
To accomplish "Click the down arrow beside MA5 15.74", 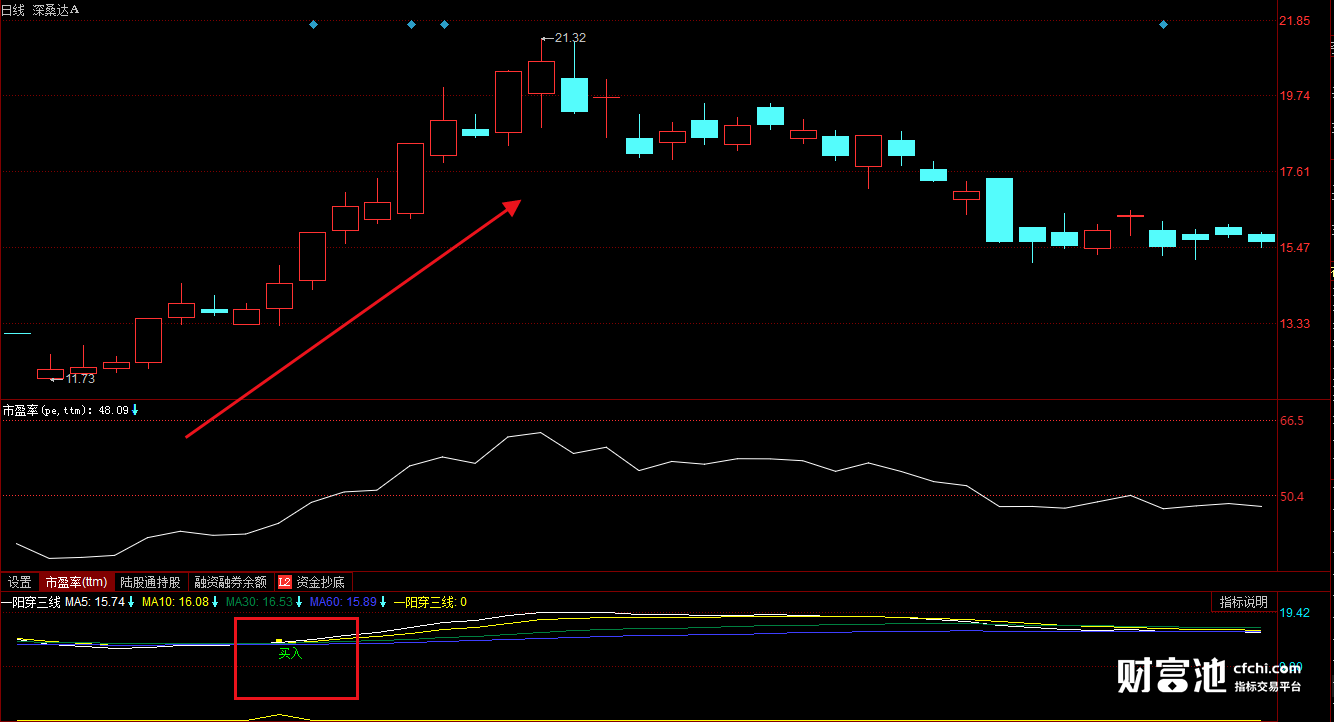I will (x=131, y=602).
